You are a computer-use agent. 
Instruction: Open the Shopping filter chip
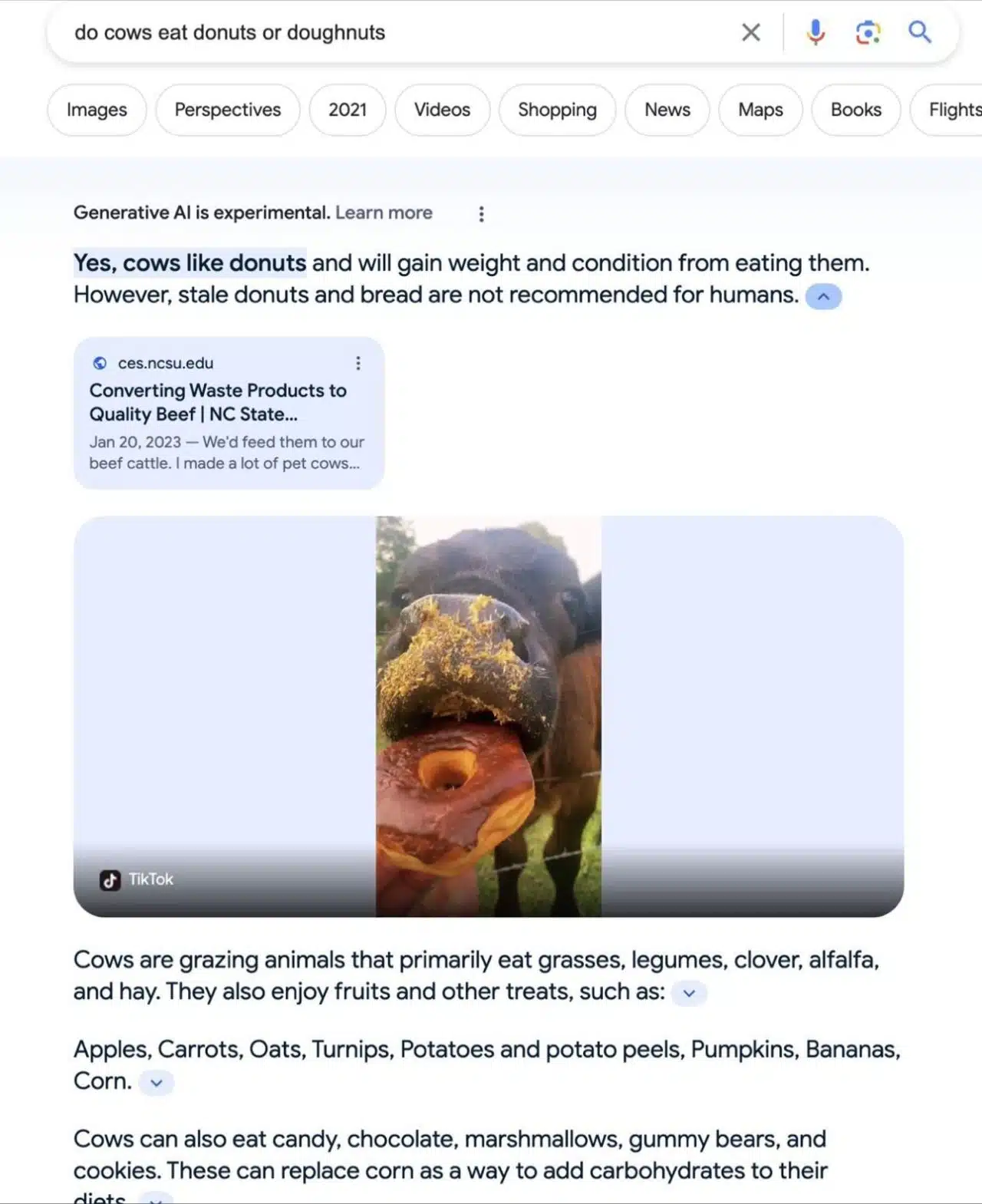tap(557, 110)
